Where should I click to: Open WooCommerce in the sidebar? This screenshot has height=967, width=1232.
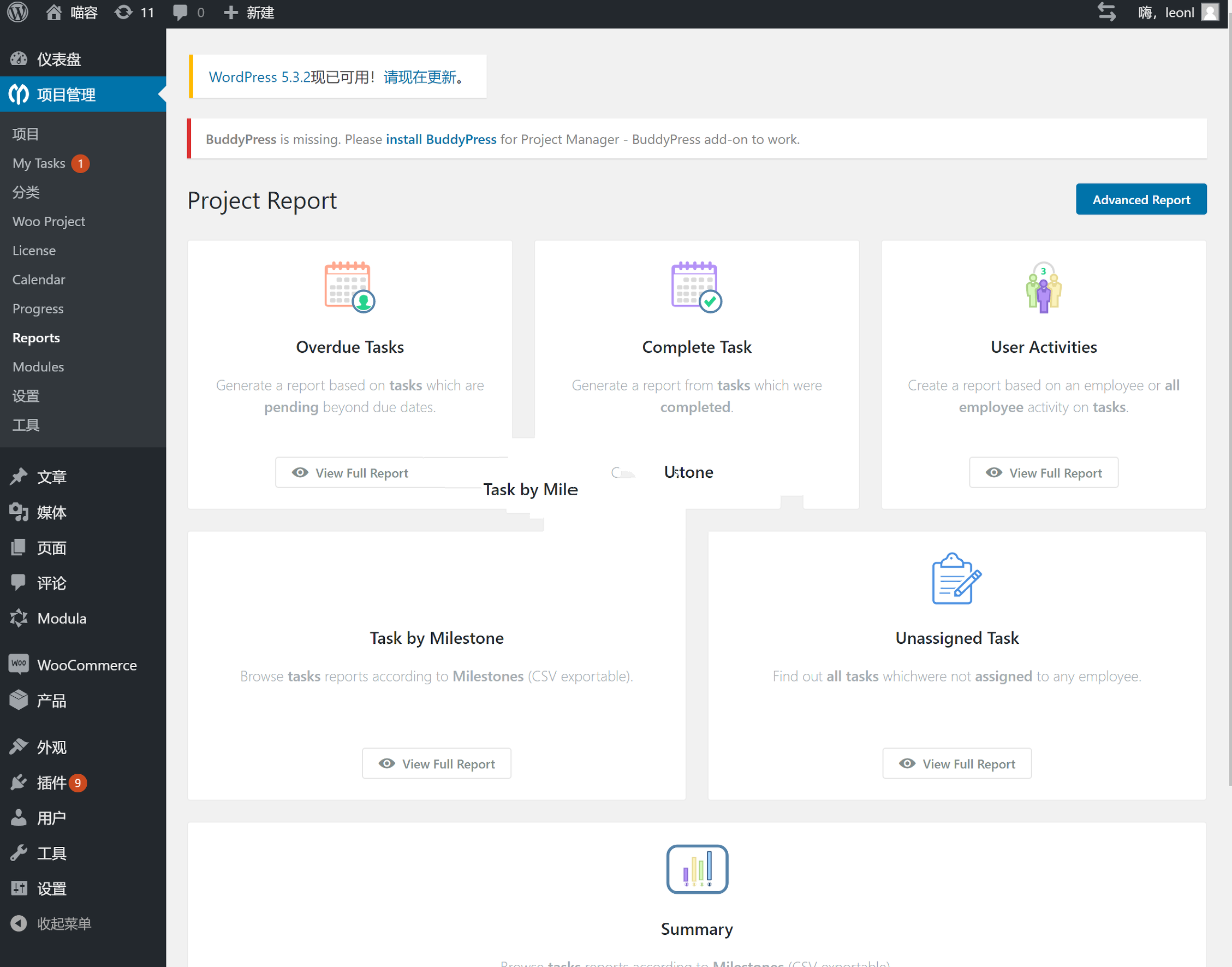(x=87, y=665)
